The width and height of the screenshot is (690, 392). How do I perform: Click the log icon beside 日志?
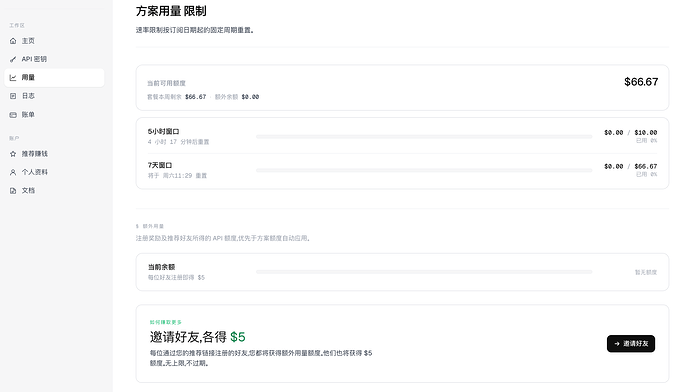point(13,96)
